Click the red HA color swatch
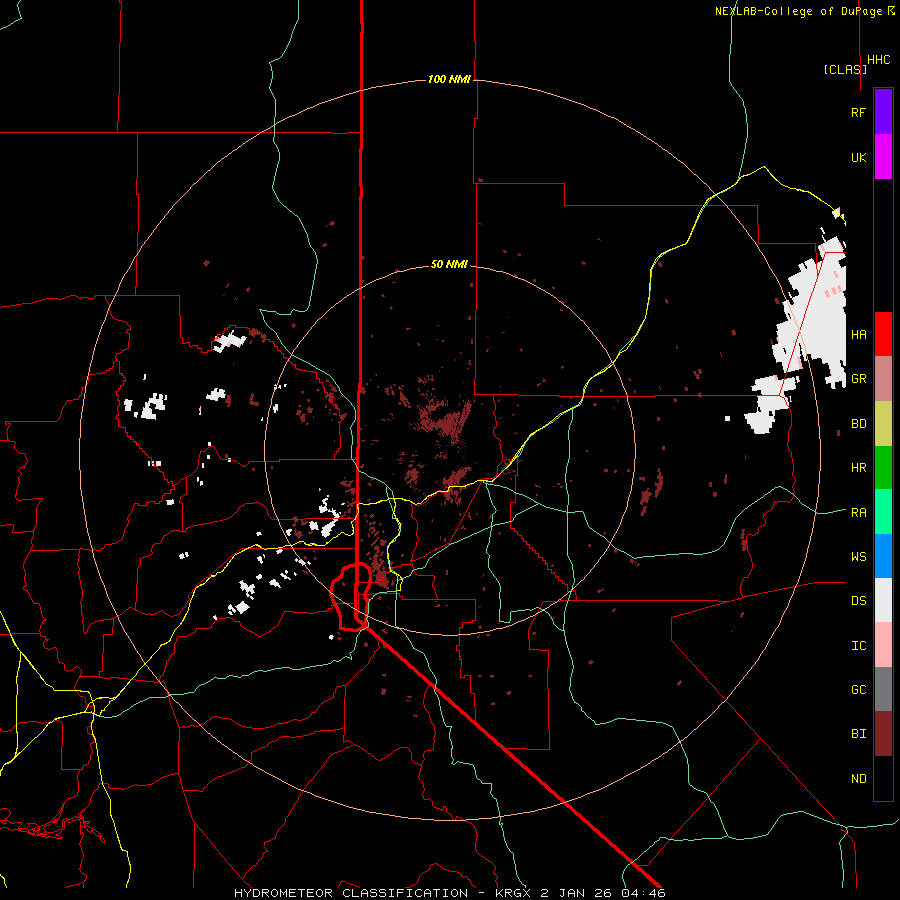The width and height of the screenshot is (900, 900). (x=883, y=334)
